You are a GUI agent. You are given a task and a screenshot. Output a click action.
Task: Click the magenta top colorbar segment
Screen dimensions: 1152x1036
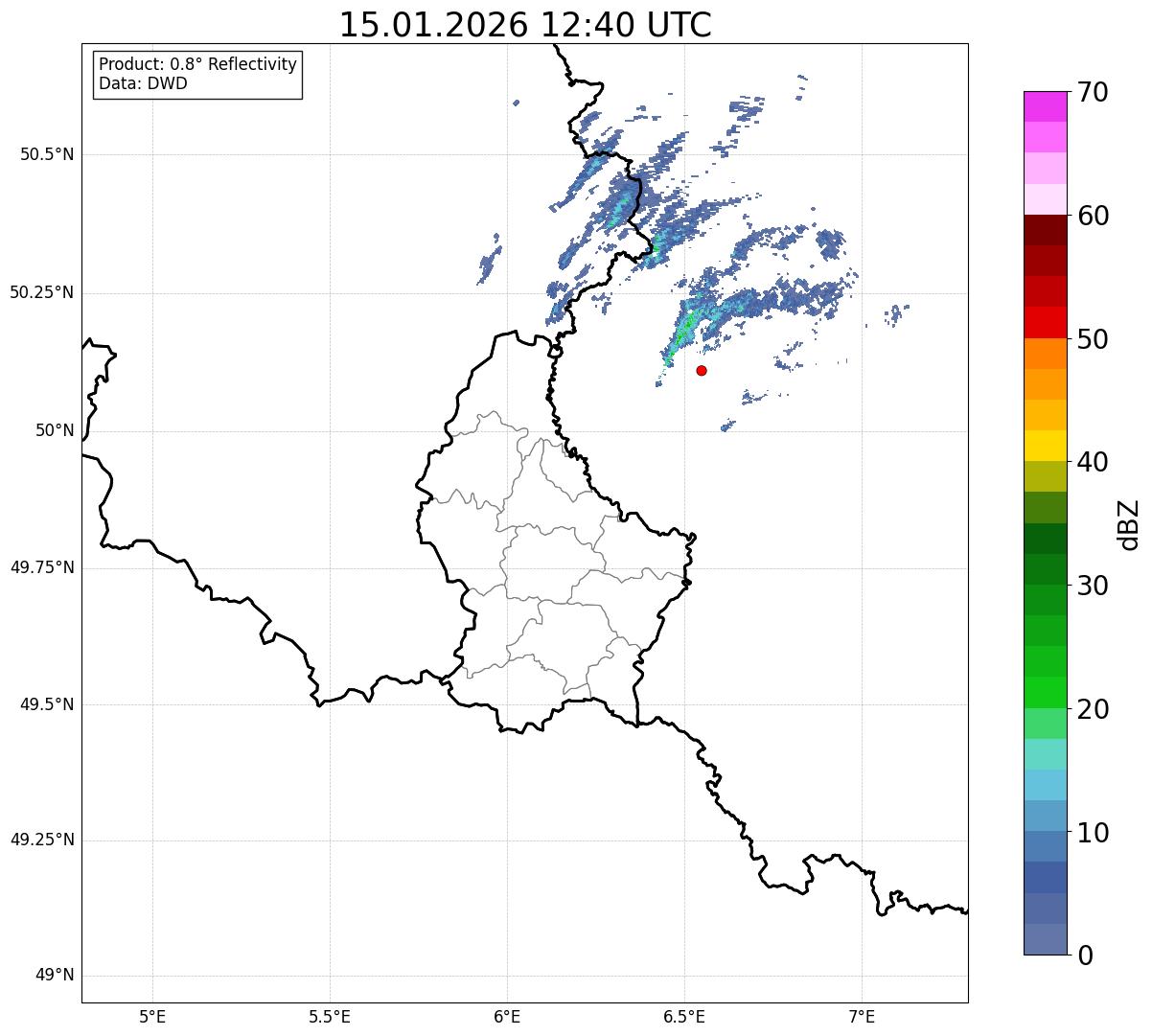tap(1046, 106)
